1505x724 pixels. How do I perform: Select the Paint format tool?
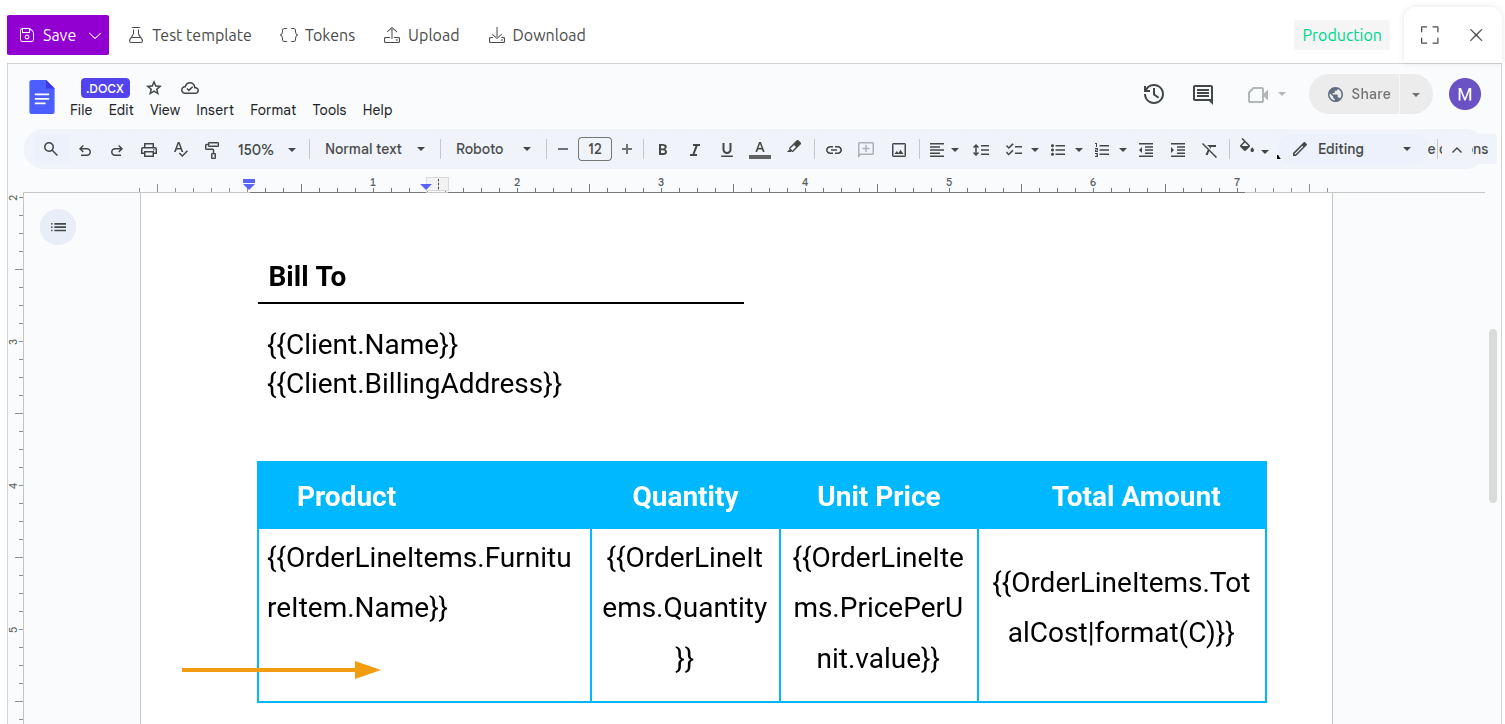tap(212, 148)
